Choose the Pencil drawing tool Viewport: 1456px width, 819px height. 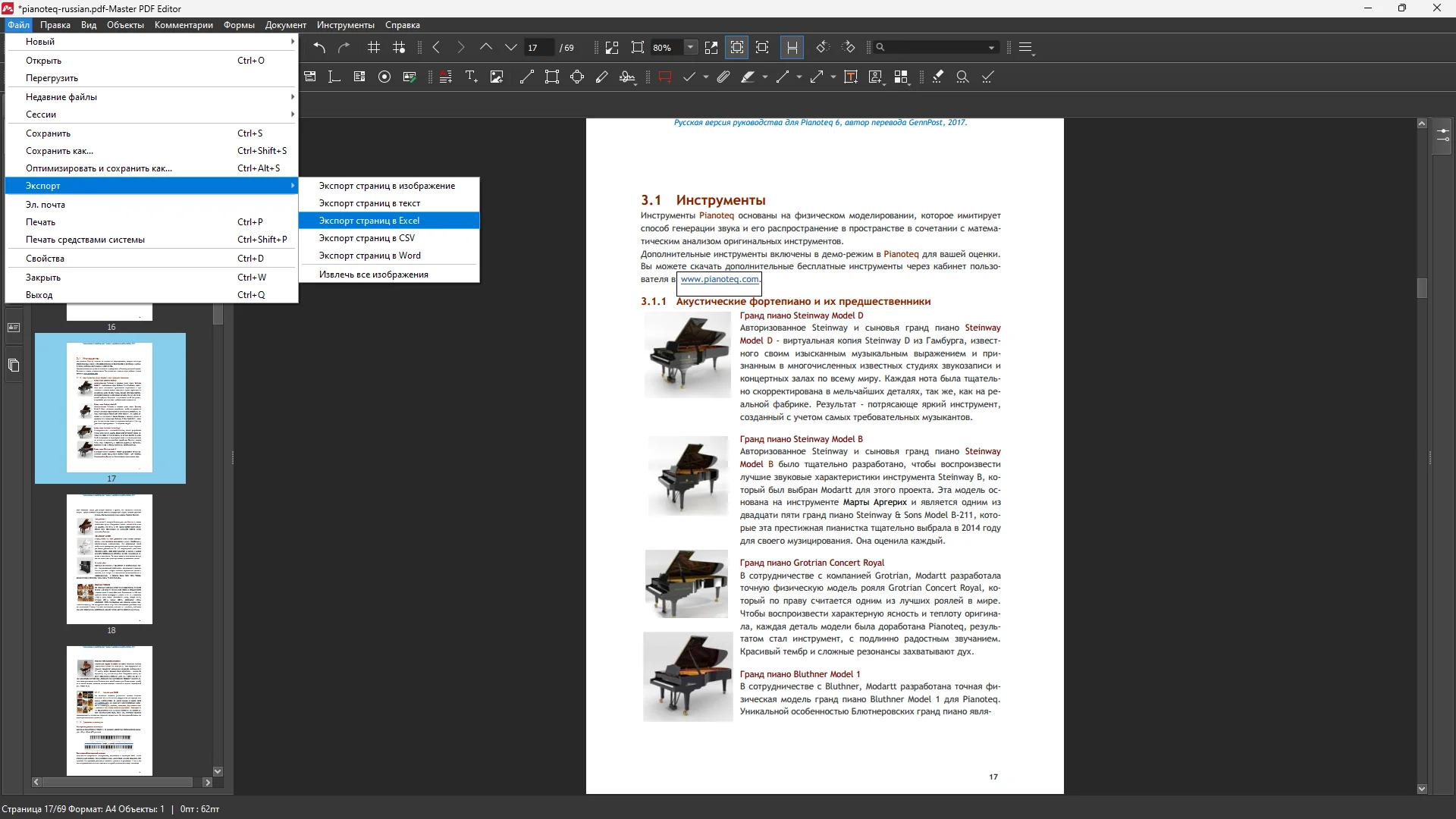(x=602, y=77)
